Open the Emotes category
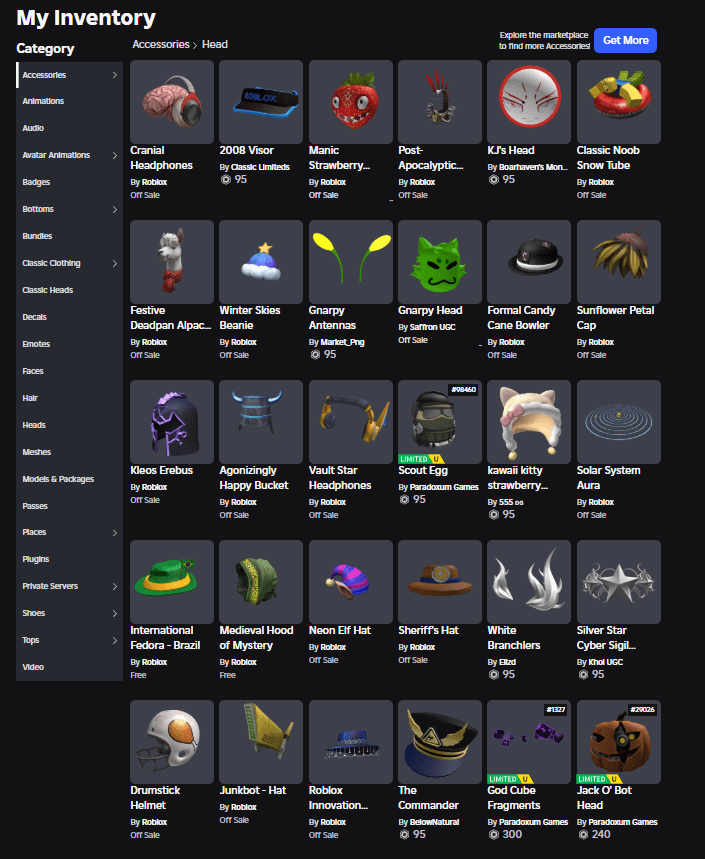The width and height of the screenshot is (705, 859). click(x=36, y=344)
